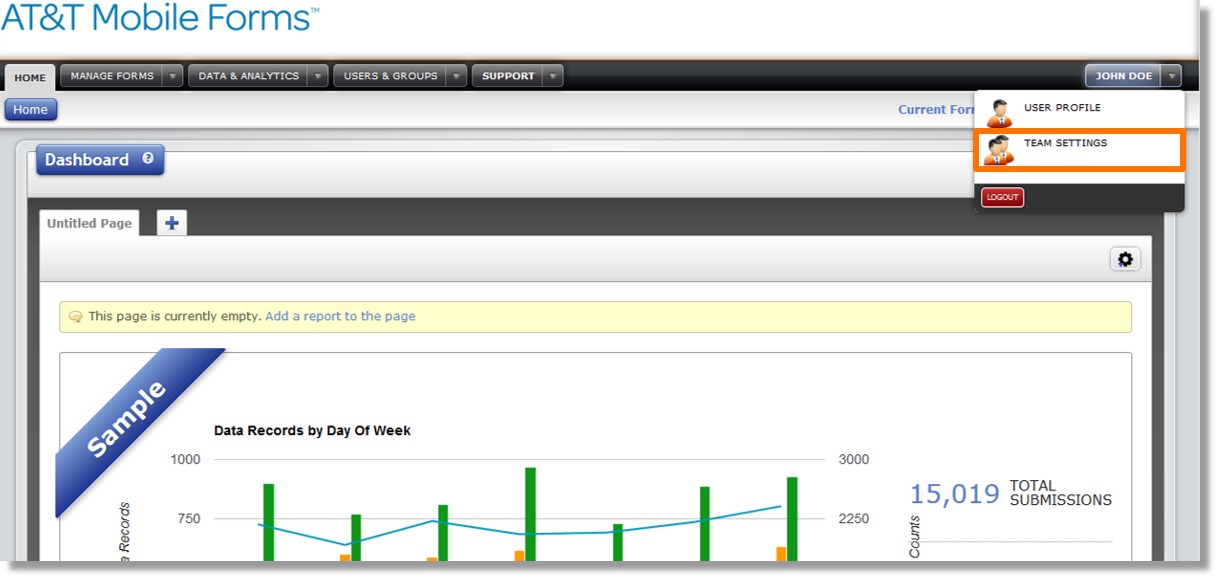This screenshot has height=579, width=1218.
Task: Go to the HOME tab
Action: [30, 77]
